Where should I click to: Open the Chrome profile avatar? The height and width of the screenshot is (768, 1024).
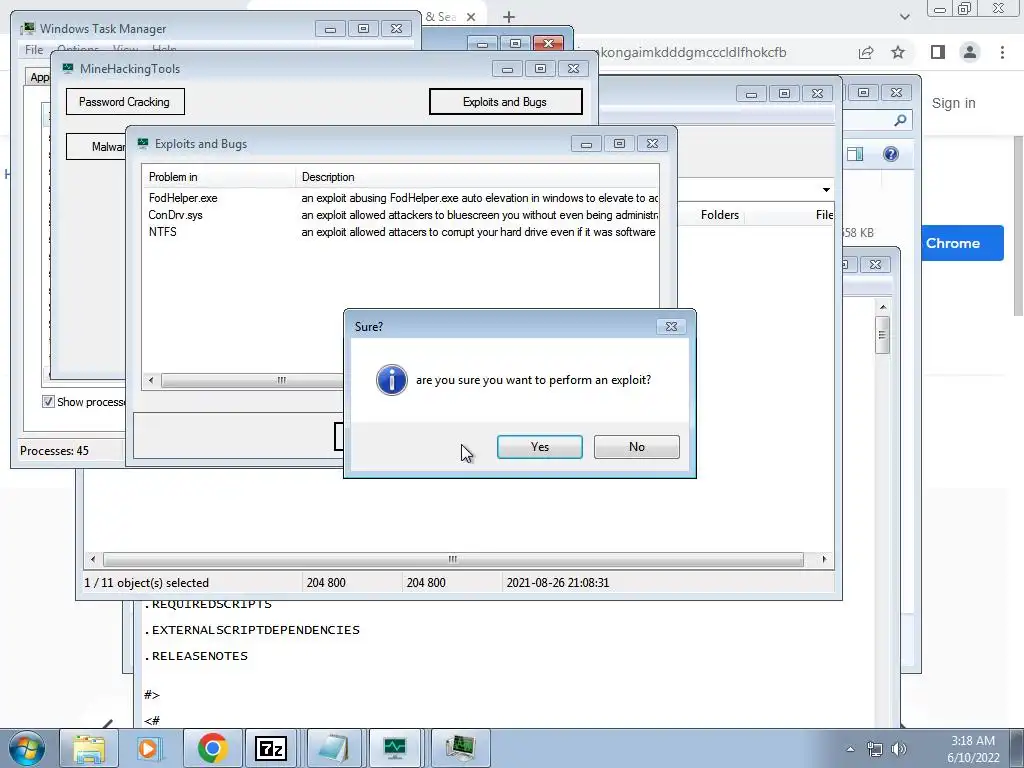point(970,52)
